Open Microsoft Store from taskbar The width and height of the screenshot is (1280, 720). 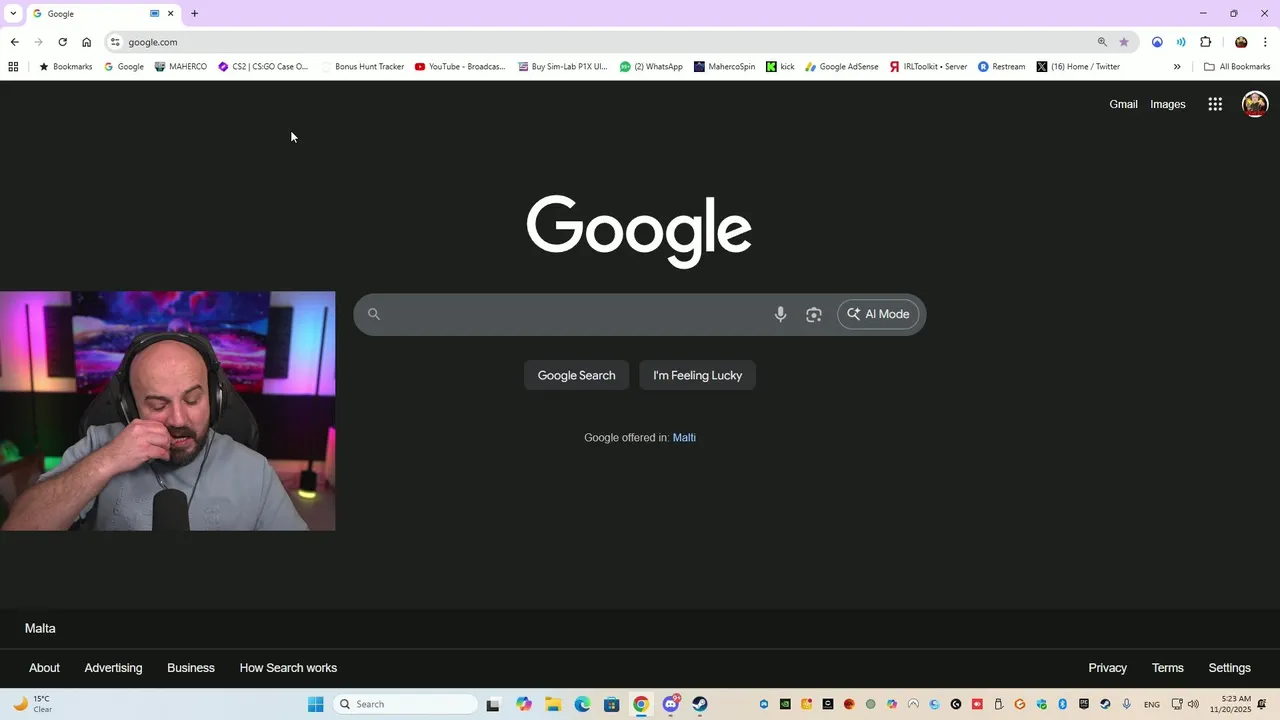coord(611,704)
